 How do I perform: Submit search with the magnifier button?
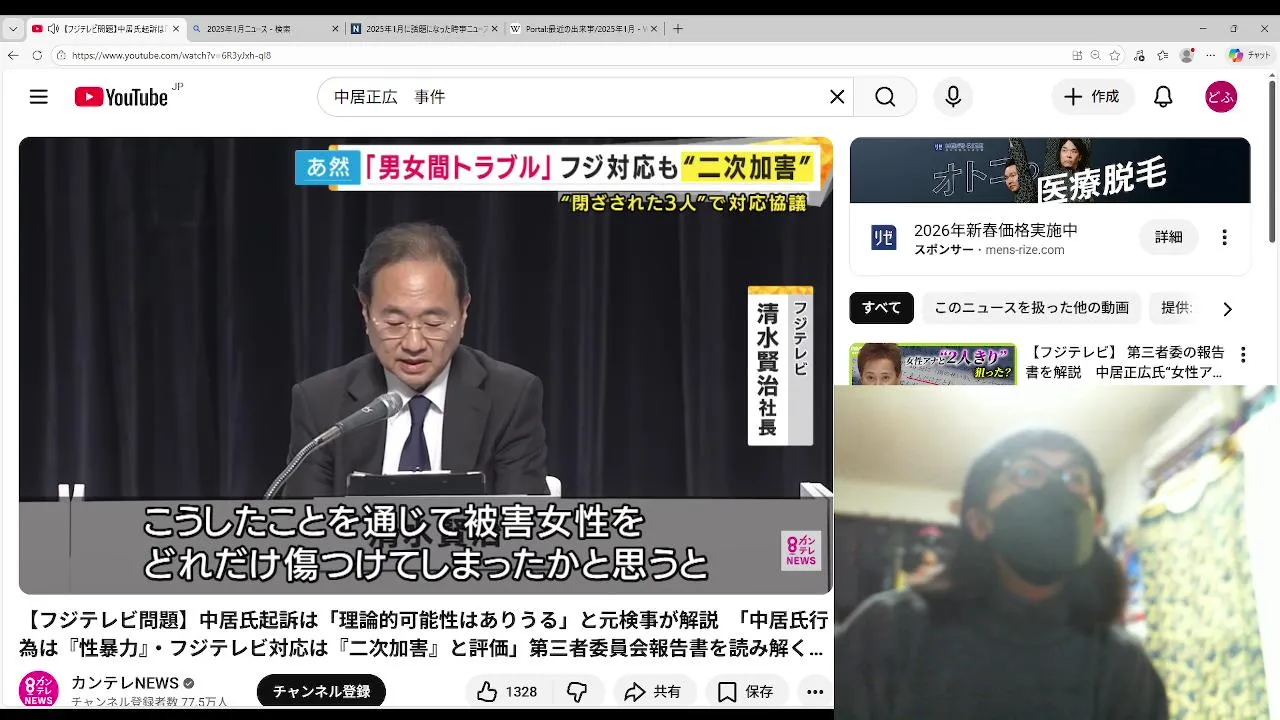click(885, 97)
